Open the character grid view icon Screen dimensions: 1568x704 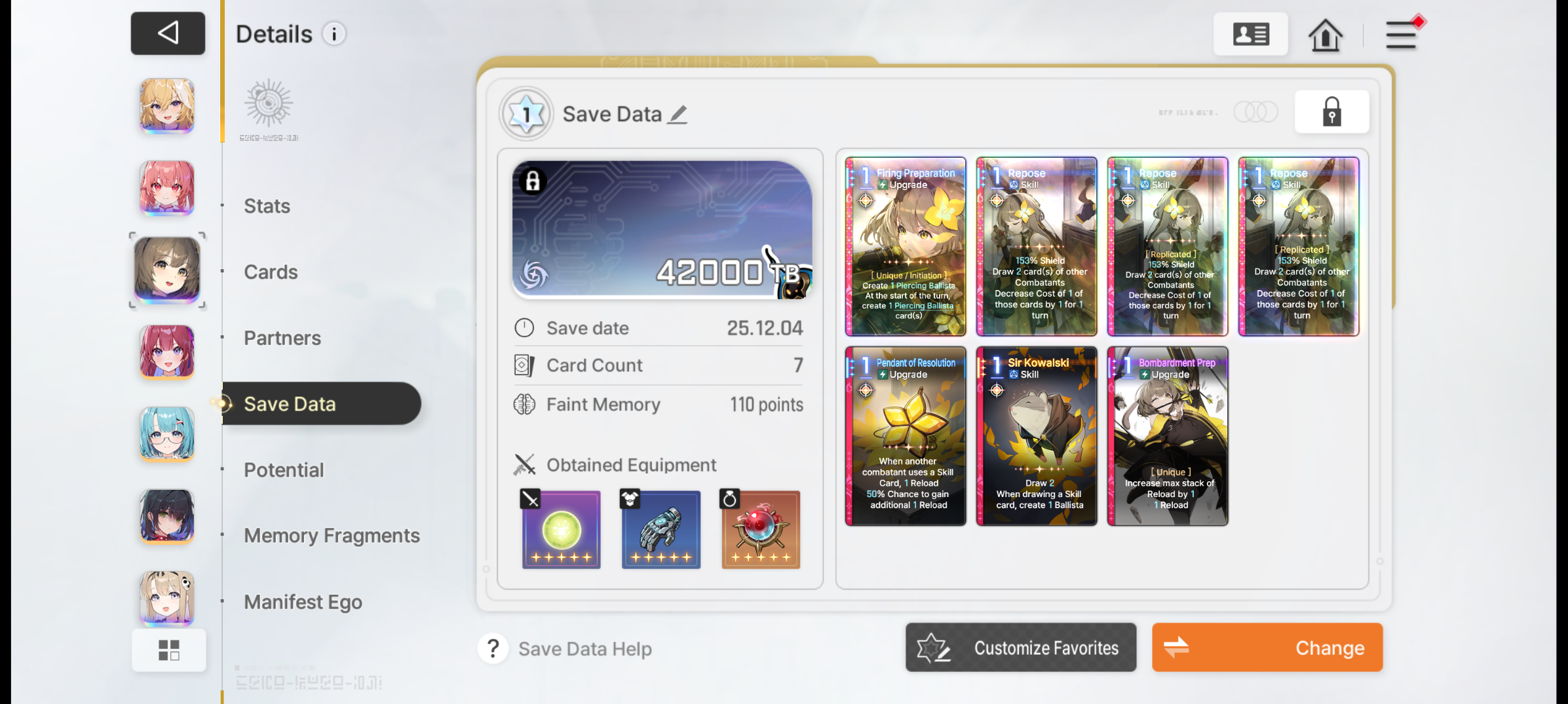(x=169, y=650)
